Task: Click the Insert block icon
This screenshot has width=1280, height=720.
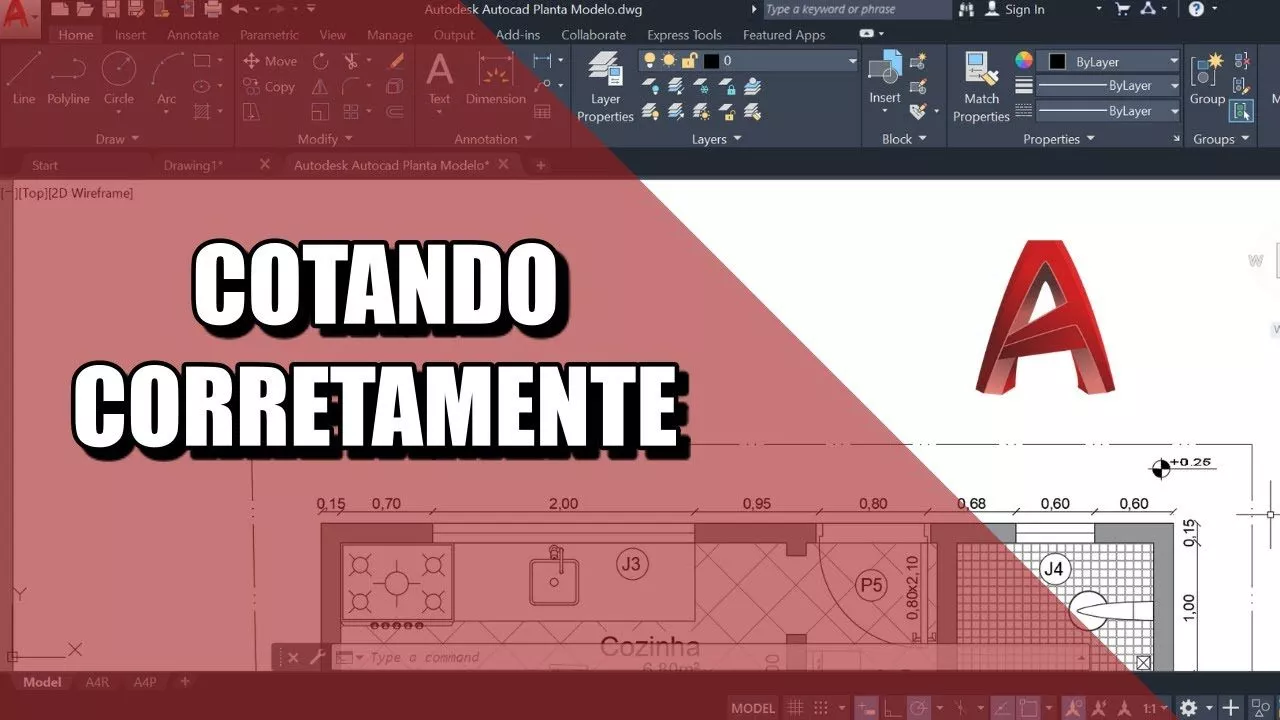Action: (884, 80)
